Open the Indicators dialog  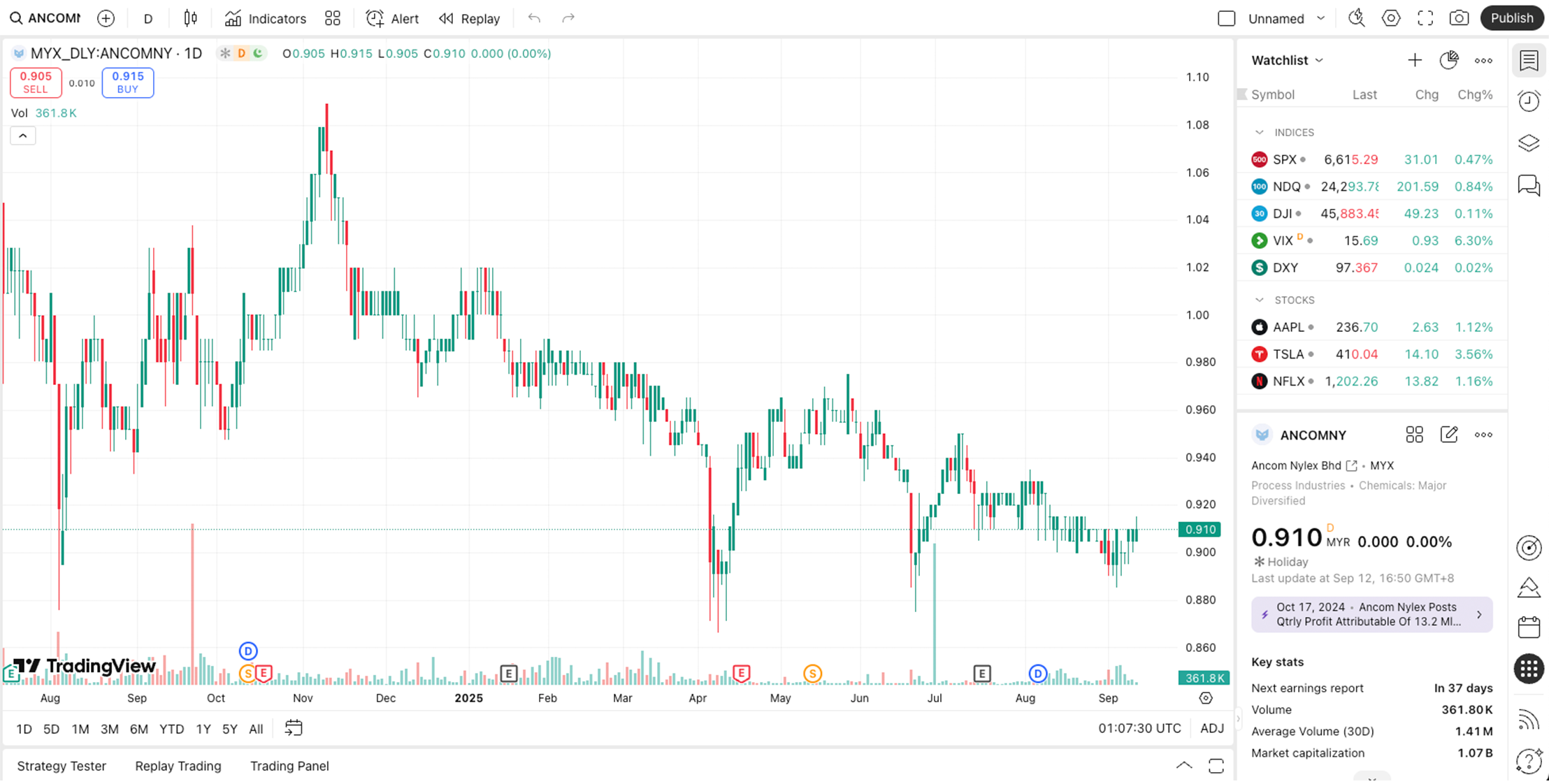pos(266,18)
